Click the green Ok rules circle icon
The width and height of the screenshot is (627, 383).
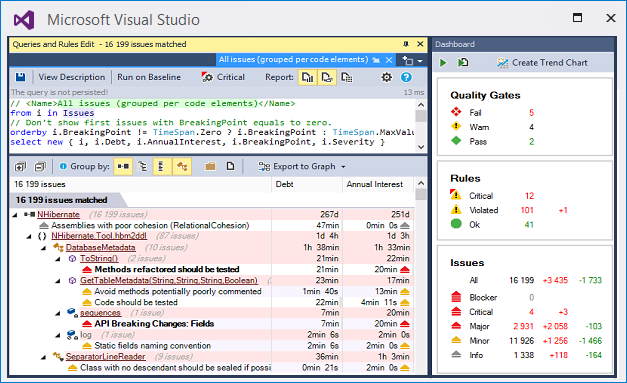click(x=456, y=224)
